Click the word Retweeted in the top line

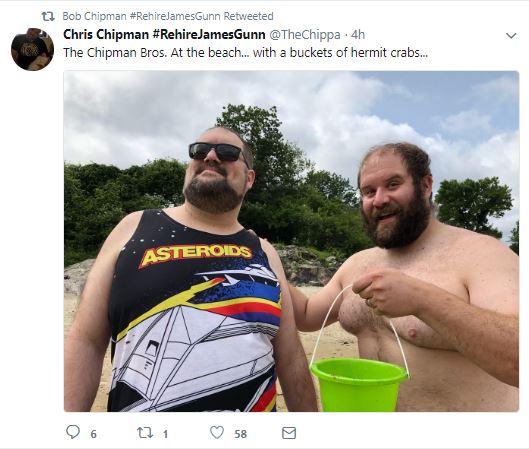[249, 16]
